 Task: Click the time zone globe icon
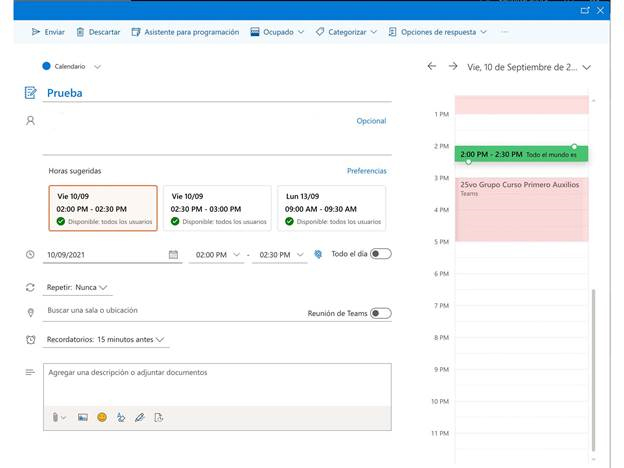point(318,255)
